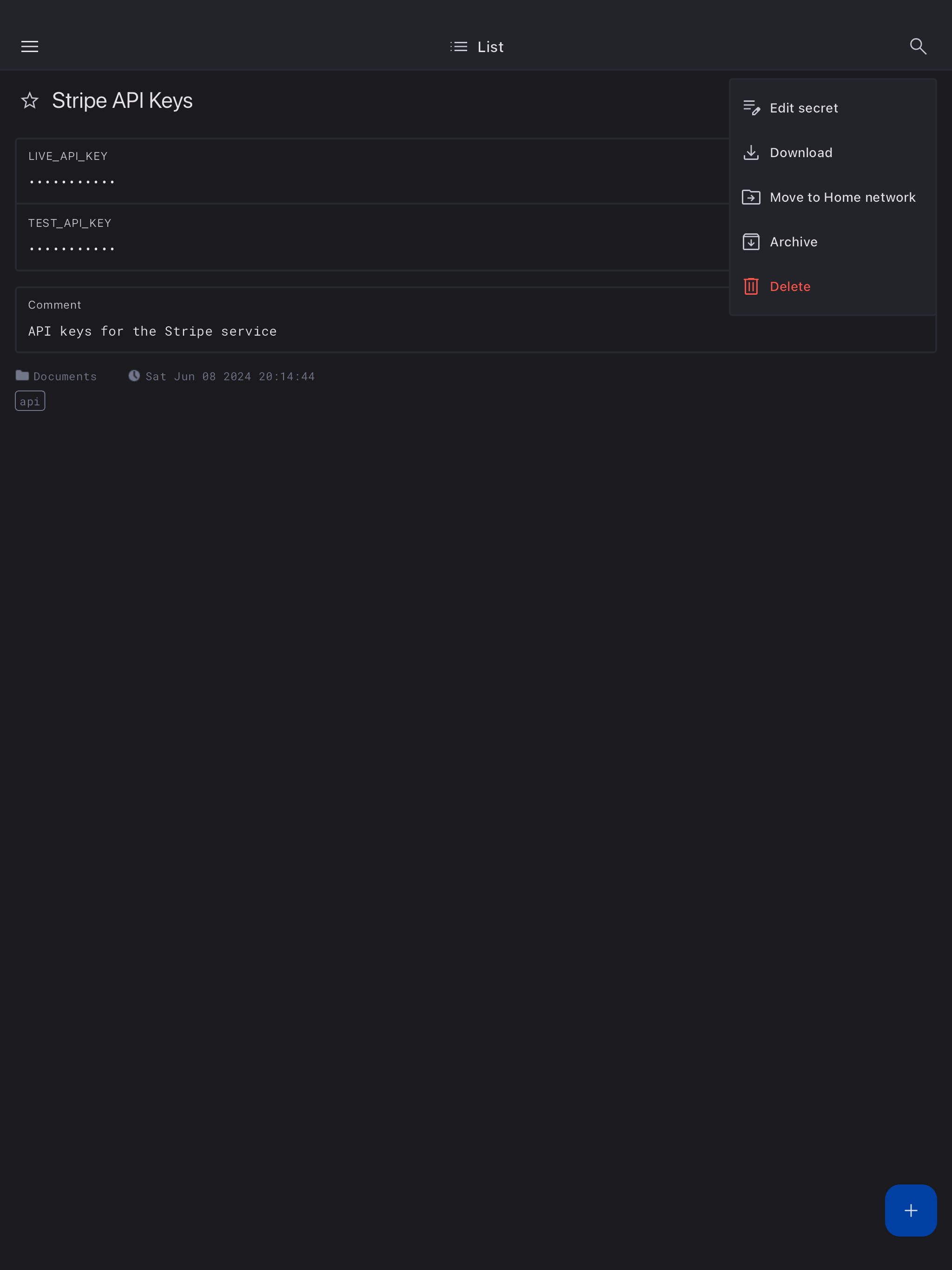The width and height of the screenshot is (952, 1270).
Task: Open the hamburger navigation menu
Action: click(30, 46)
